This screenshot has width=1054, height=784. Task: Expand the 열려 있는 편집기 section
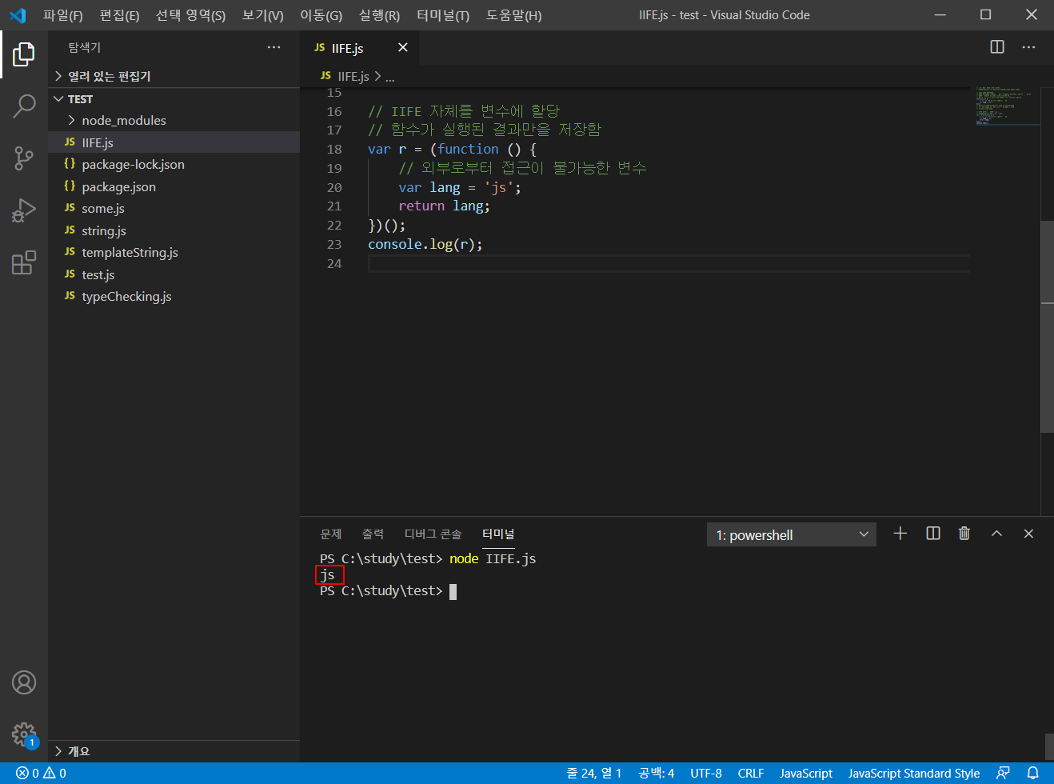click(174, 76)
